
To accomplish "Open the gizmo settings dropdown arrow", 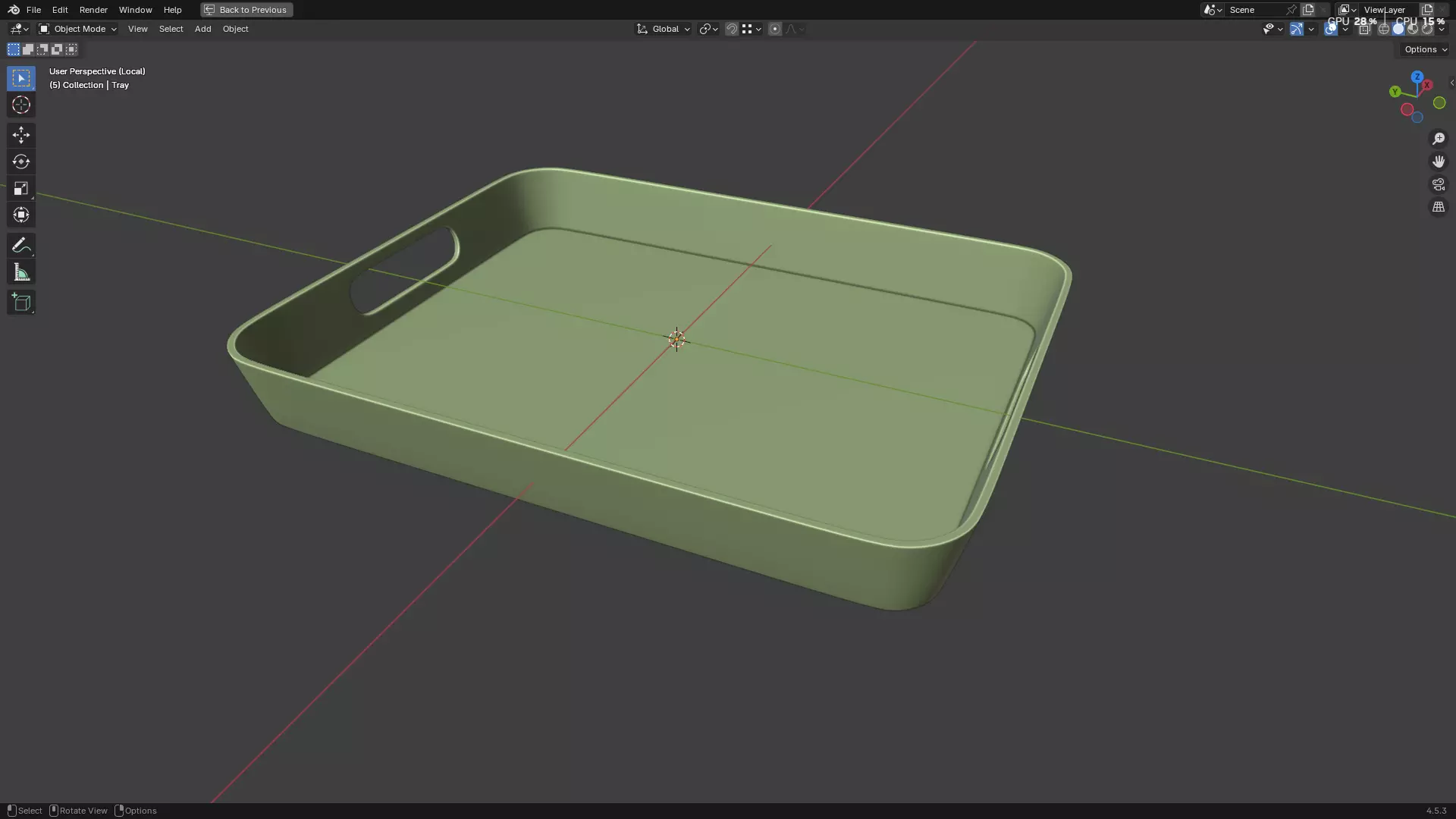I will (1311, 29).
